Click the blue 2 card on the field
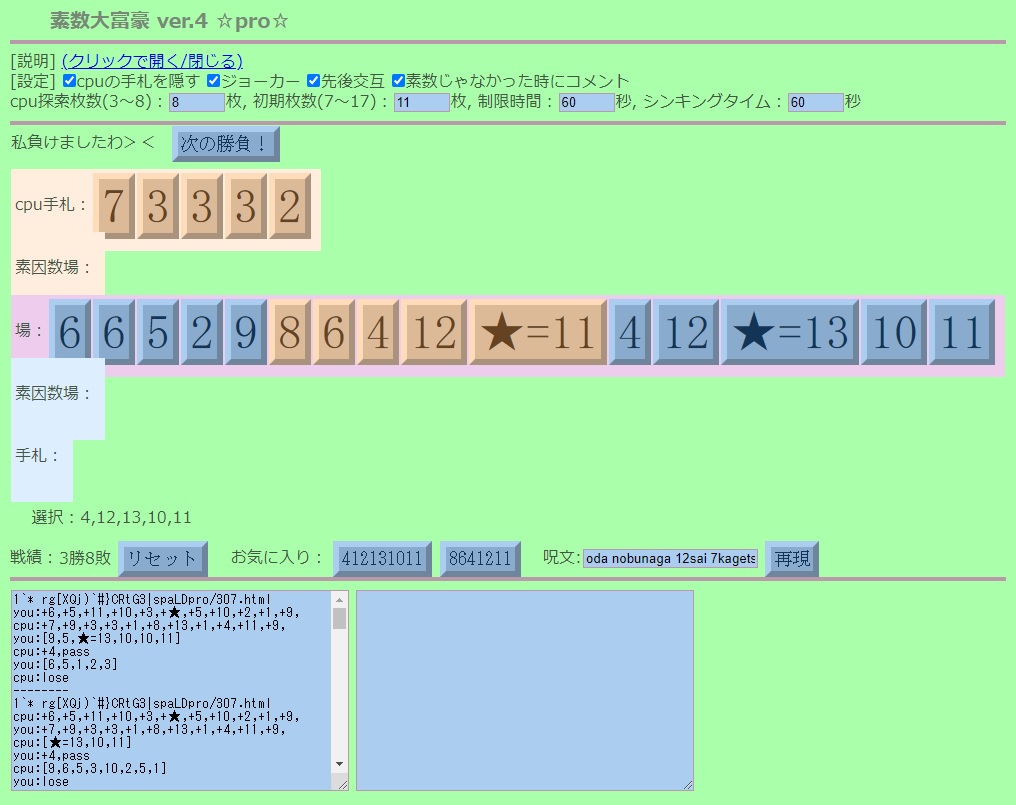Image resolution: width=1016 pixels, height=805 pixels. (202, 332)
